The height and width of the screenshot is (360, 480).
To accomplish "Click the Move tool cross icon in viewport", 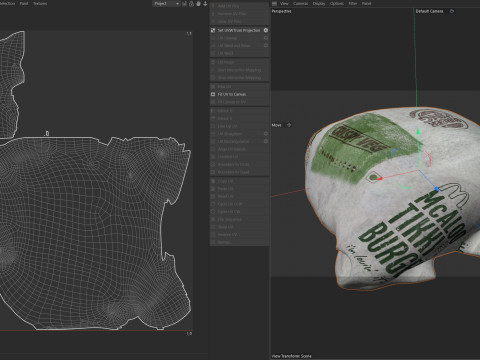I will point(289,125).
